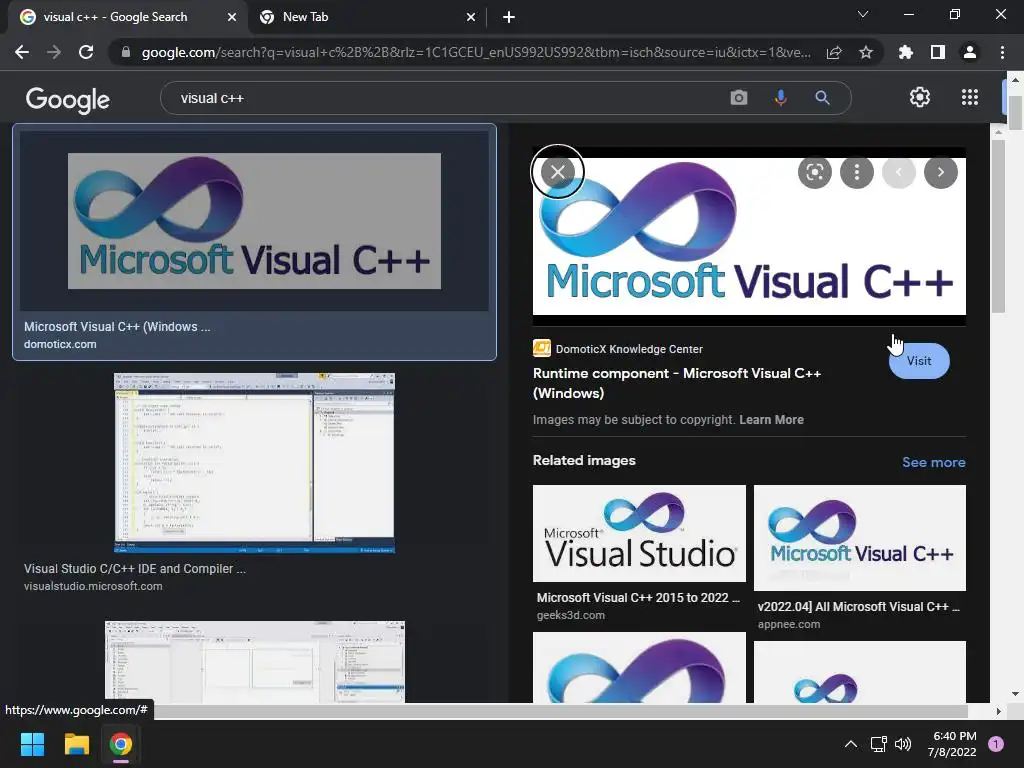
Task: Click the page vertical scrollbar thumb
Action: [x=1015, y=112]
